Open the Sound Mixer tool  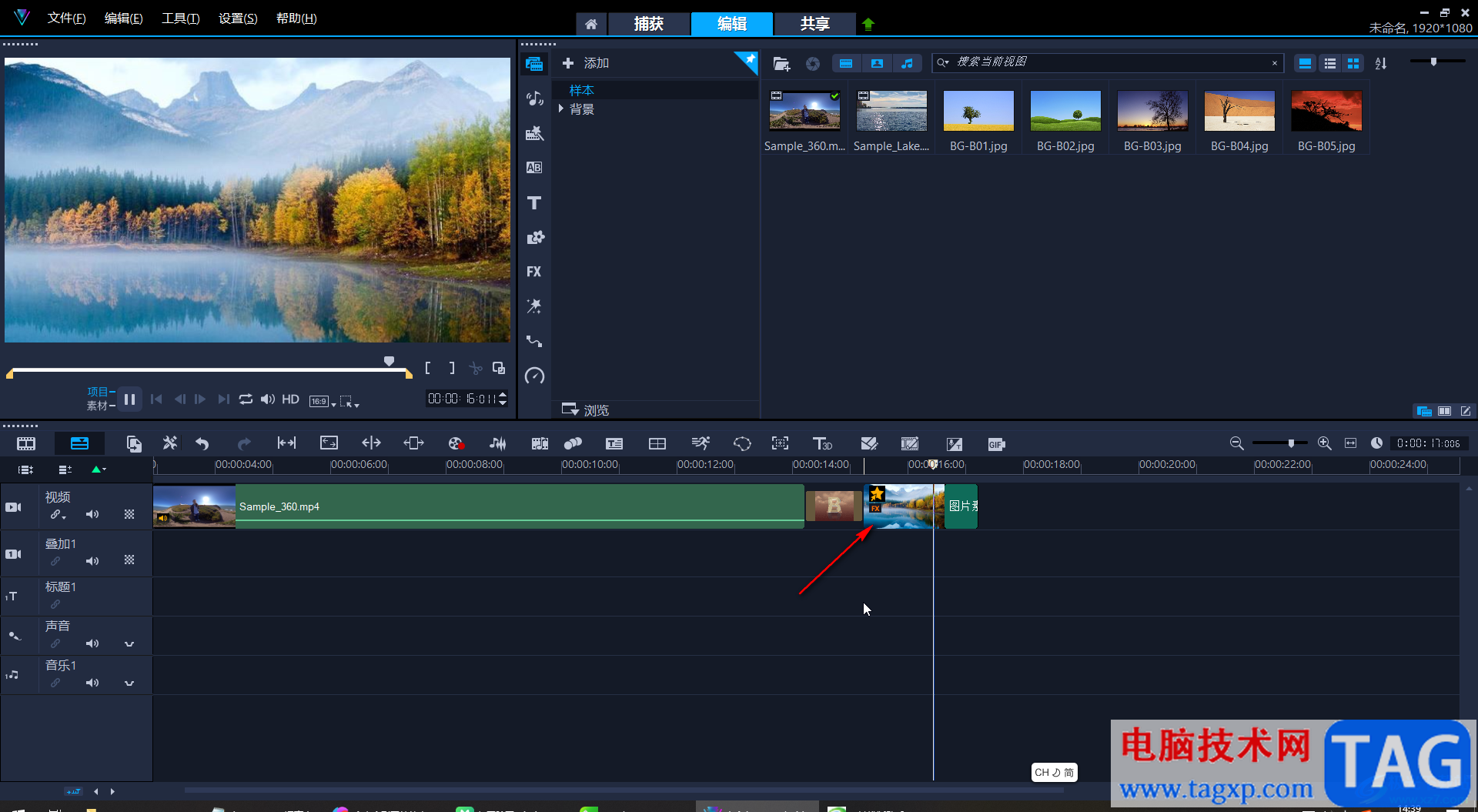(x=498, y=443)
